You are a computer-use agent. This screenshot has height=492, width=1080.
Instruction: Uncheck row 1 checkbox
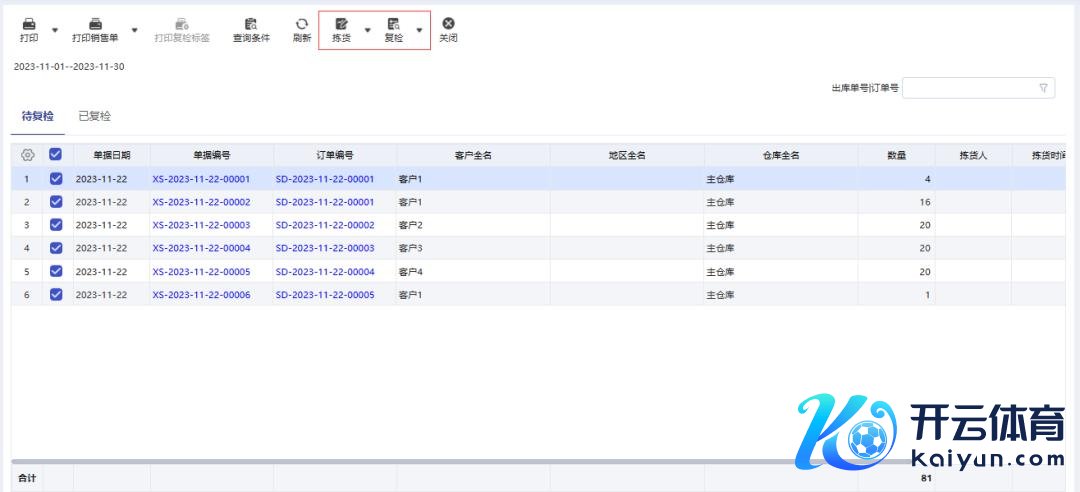point(56,179)
